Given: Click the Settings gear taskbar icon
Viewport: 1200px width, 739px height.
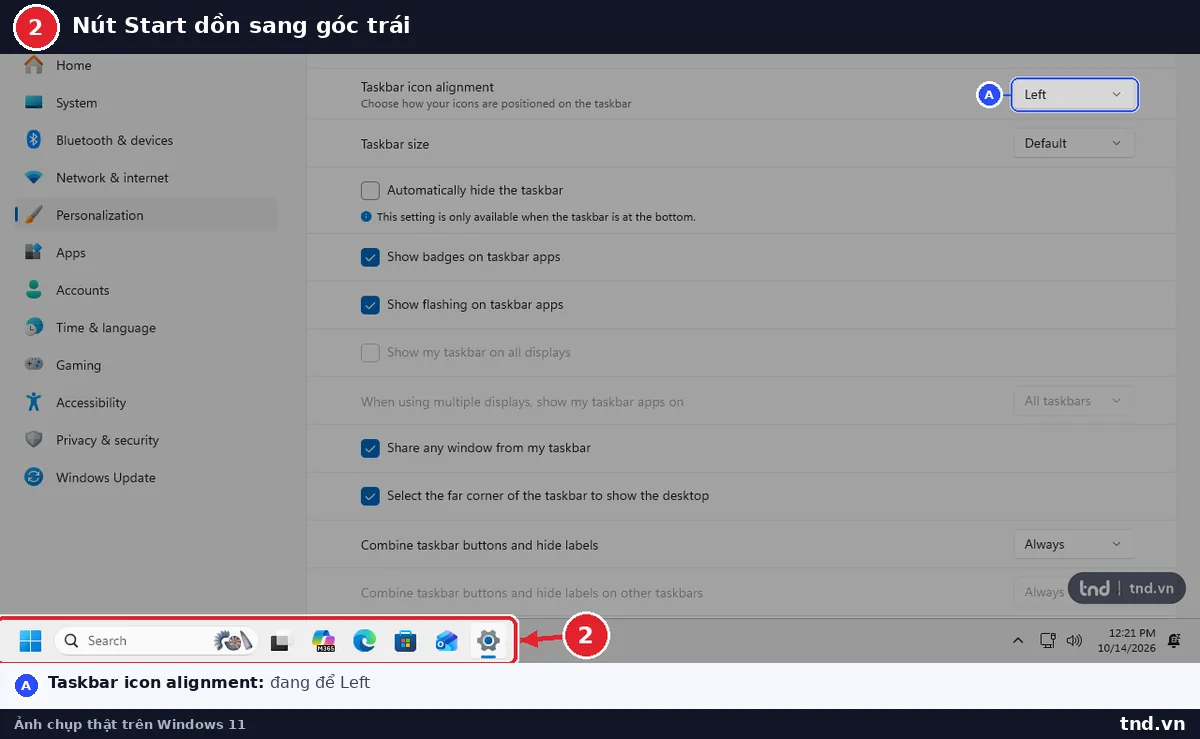Looking at the screenshot, I should tap(488, 641).
